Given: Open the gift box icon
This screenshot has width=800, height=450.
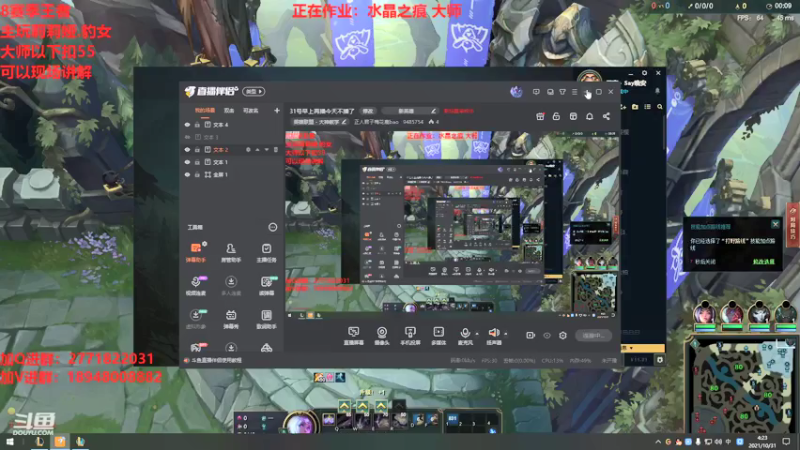Looking at the screenshot, I should [540, 117].
